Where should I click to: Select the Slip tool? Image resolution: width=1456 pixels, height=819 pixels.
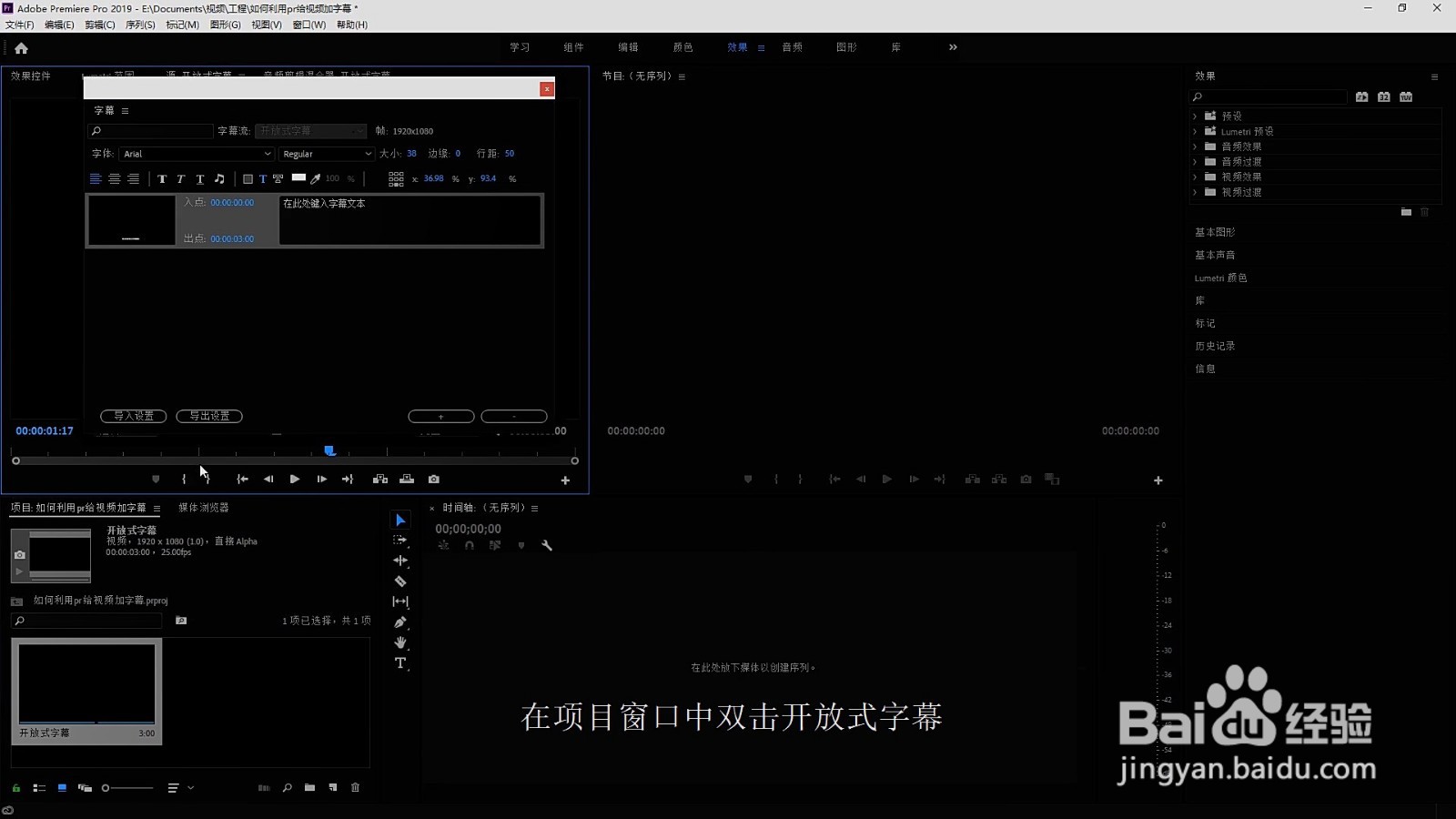click(400, 602)
